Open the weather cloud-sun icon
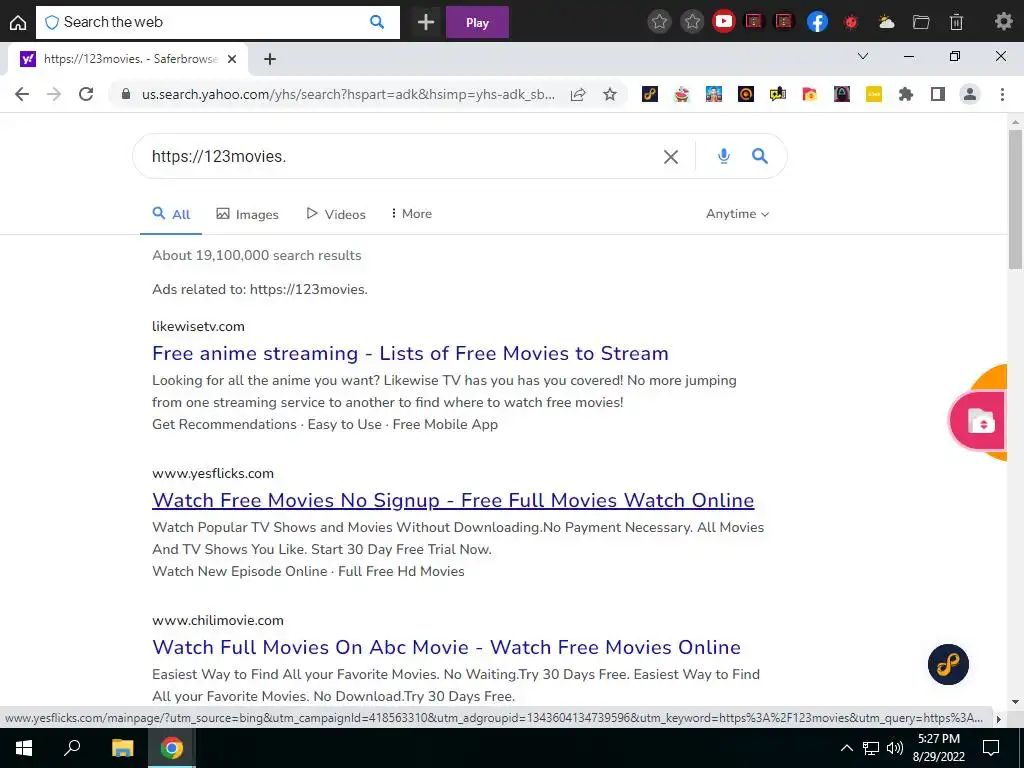Viewport: 1024px width, 768px height. tap(886, 22)
